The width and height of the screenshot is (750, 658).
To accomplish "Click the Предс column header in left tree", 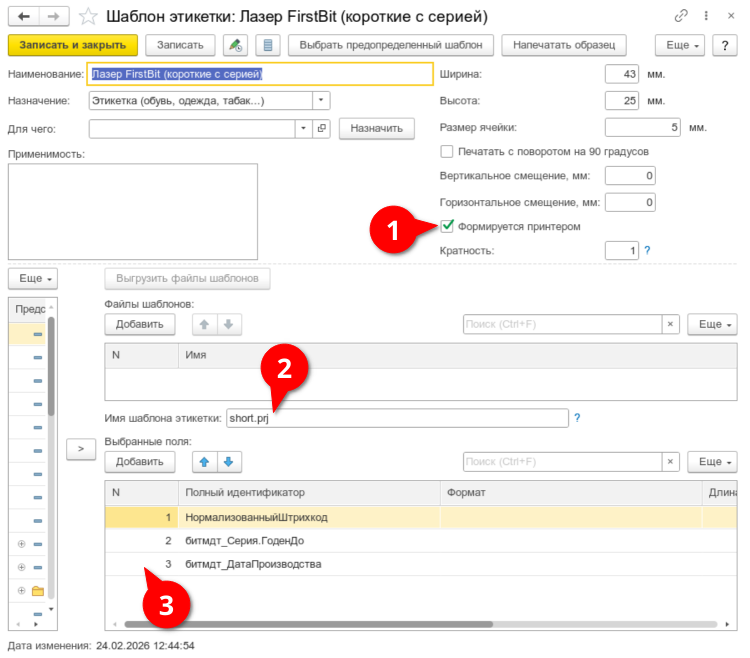I will click(28, 309).
